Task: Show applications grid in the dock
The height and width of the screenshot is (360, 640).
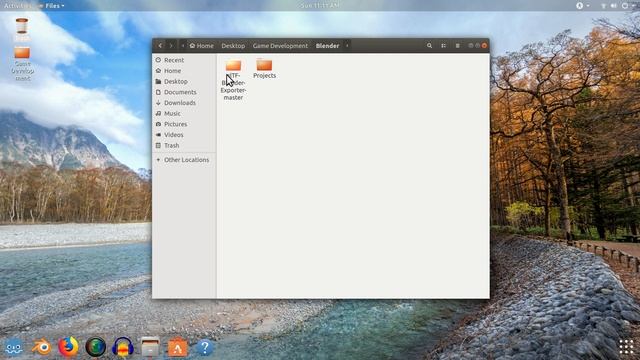Action: click(x=626, y=347)
